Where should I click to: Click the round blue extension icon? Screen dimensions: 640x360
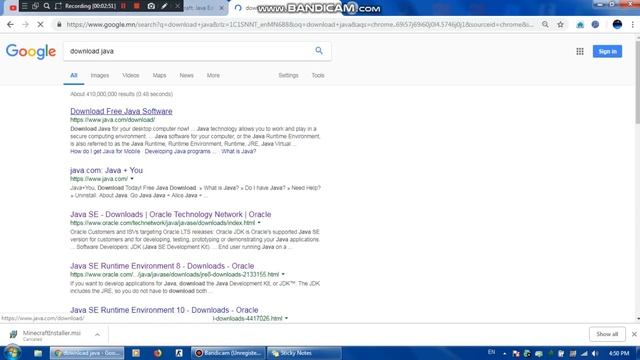point(596,24)
